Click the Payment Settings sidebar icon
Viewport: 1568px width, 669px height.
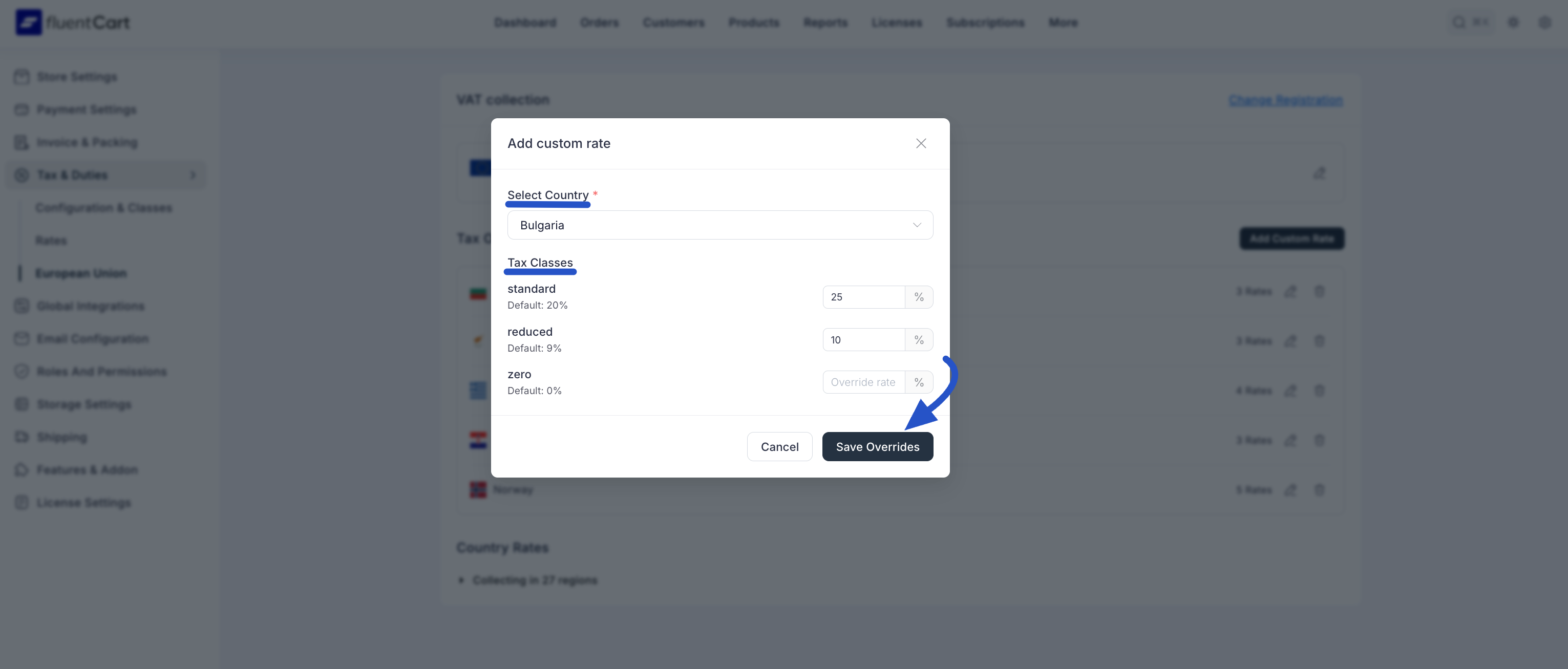tap(22, 110)
